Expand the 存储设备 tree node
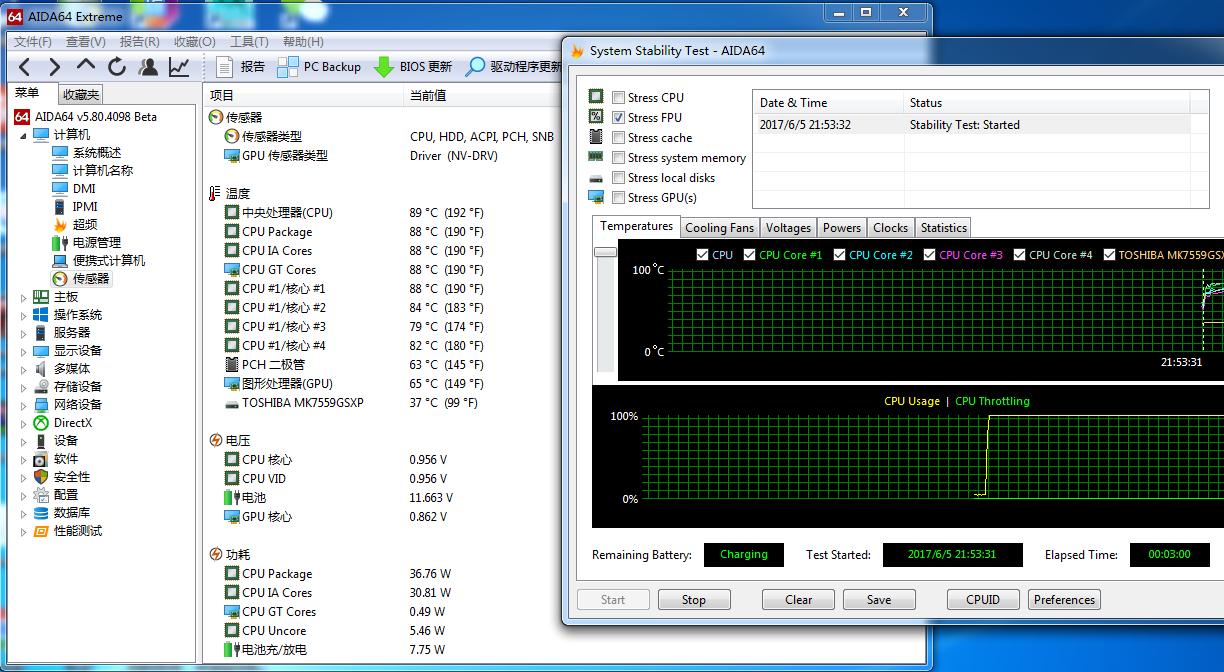 (24, 387)
